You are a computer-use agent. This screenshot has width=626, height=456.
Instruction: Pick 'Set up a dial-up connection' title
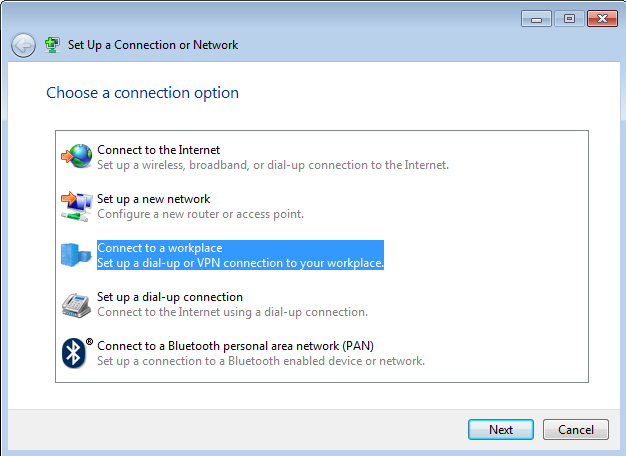(x=170, y=297)
